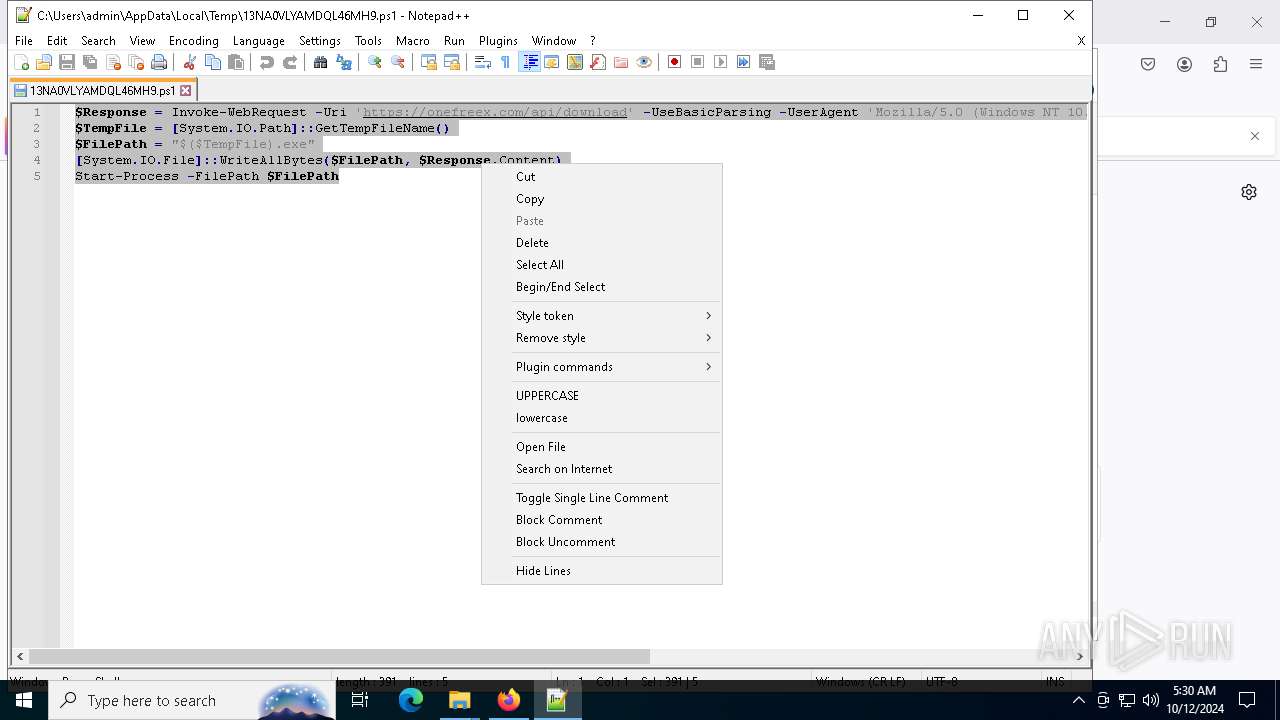Open the Replace toolbar icon

pyautogui.click(x=344, y=62)
